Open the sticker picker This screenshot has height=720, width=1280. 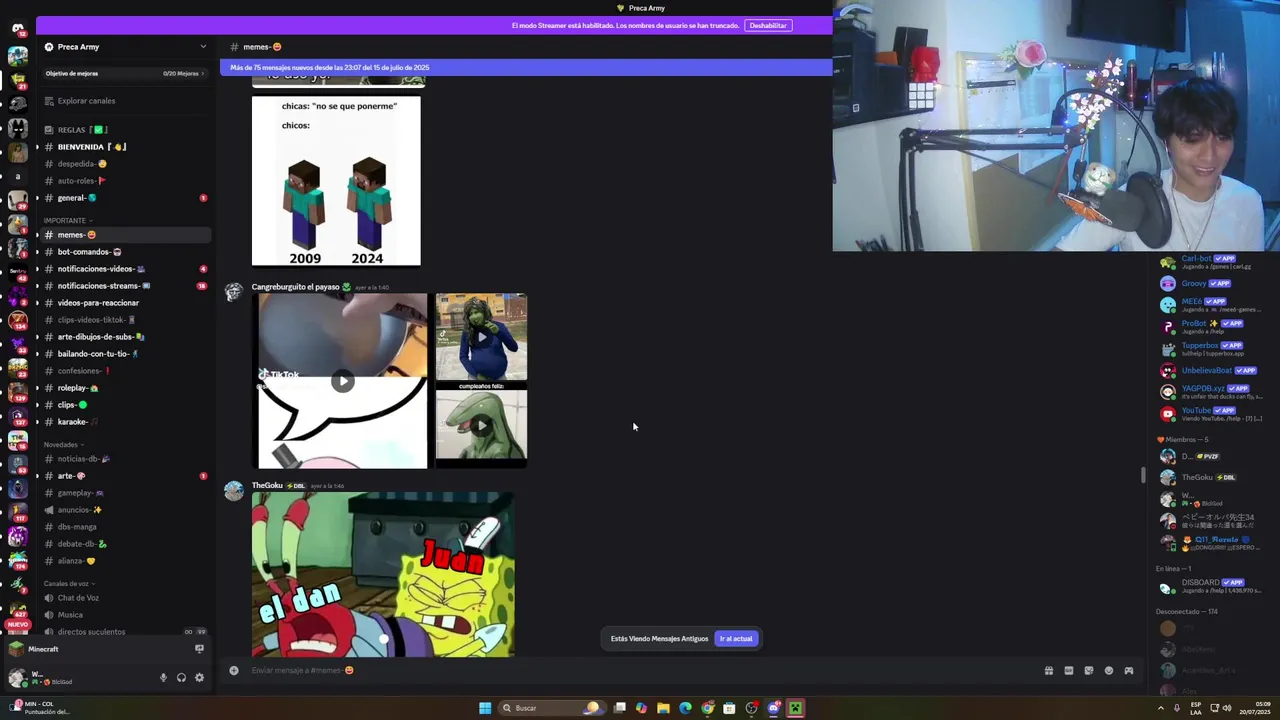click(1088, 670)
